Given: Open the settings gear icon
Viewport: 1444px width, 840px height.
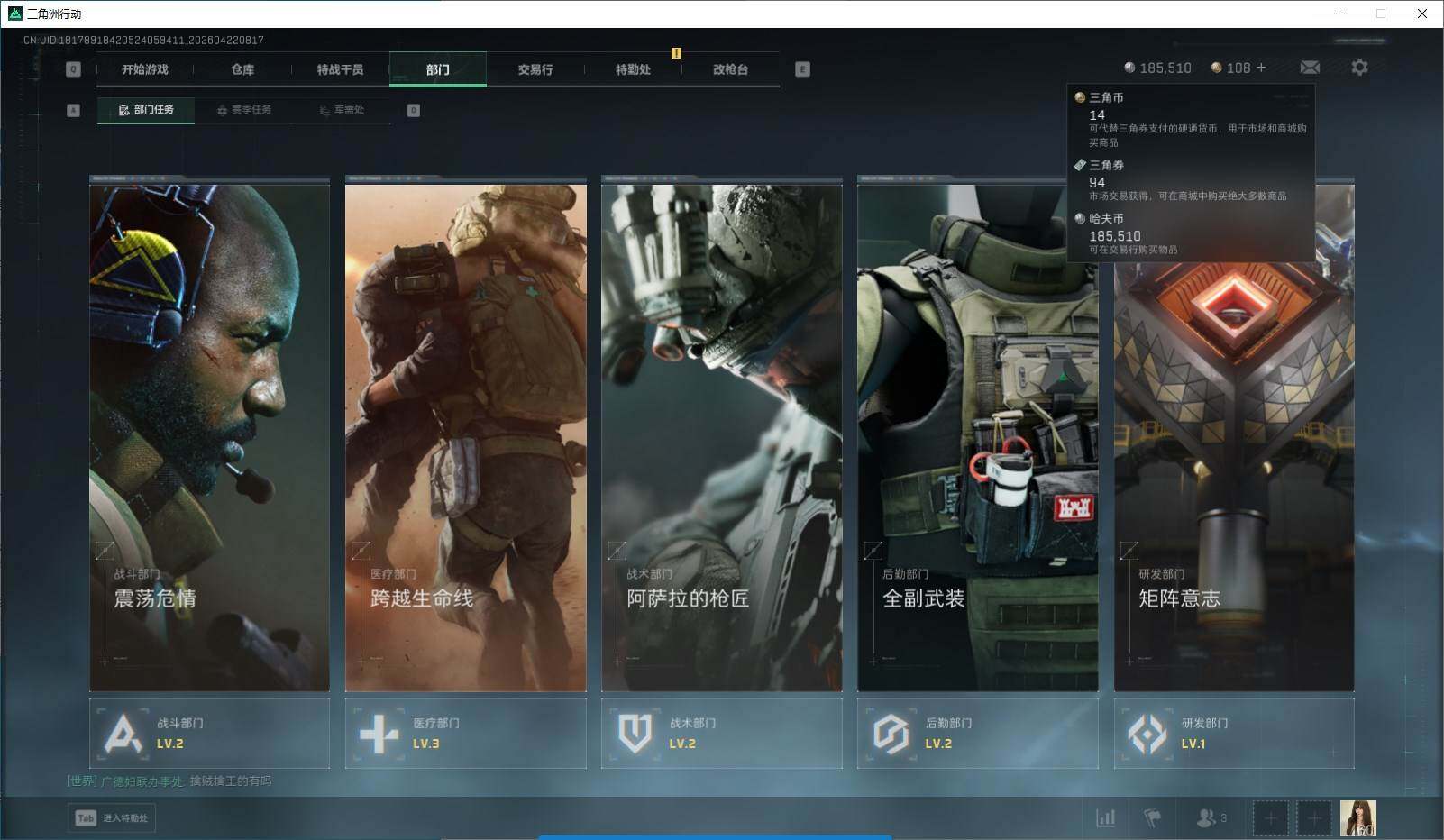Looking at the screenshot, I should click(1359, 68).
